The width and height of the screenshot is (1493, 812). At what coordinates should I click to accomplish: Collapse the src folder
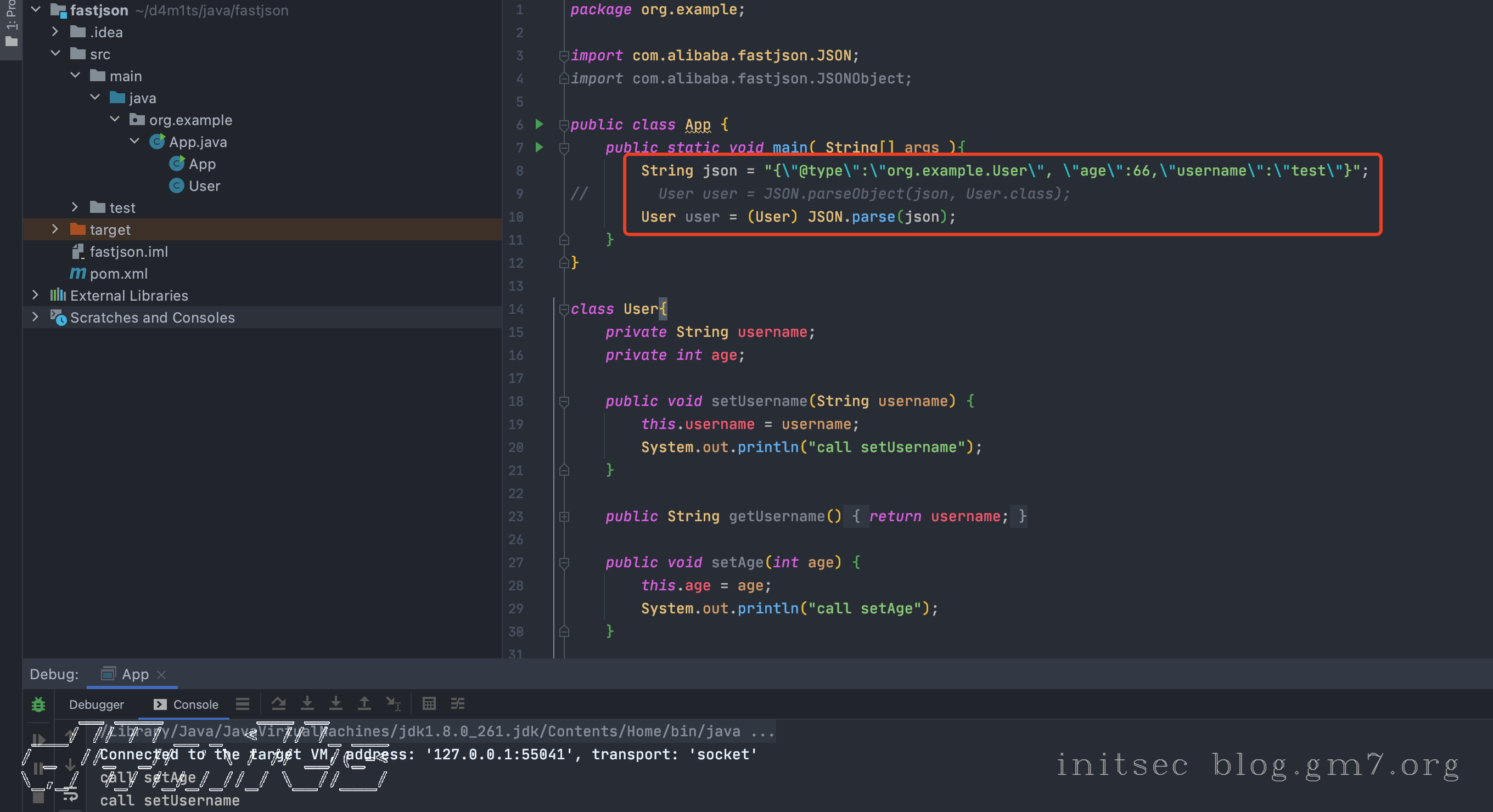click(x=55, y=54)
